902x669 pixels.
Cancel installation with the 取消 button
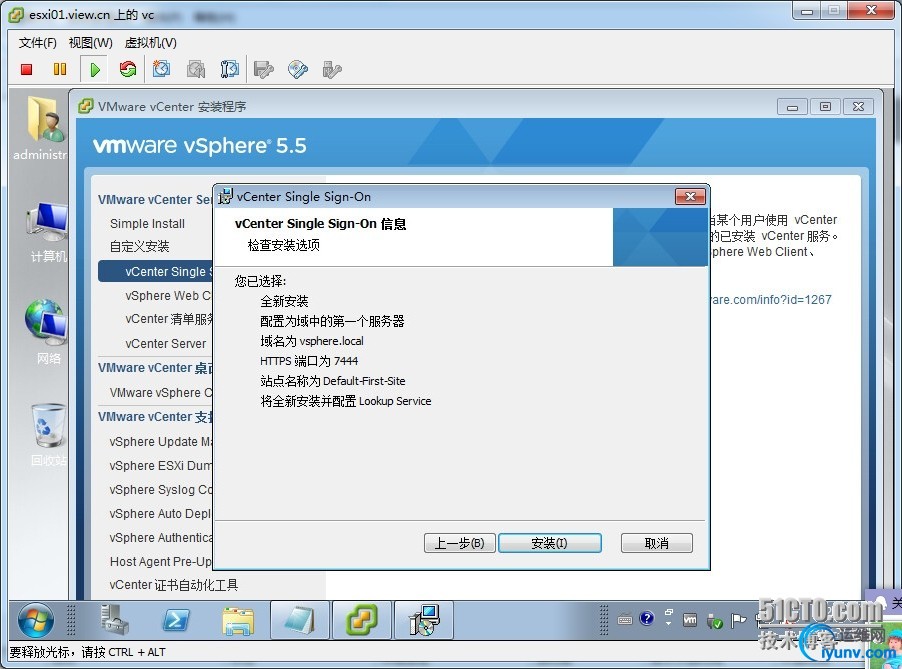656,543
